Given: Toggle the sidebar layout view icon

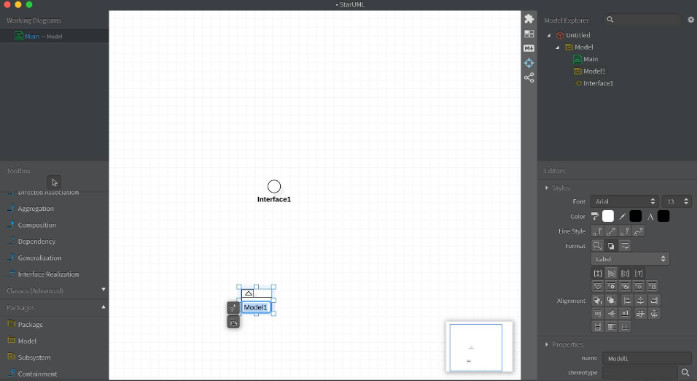Looking at the screenshot, I should (x=529, y=34).
